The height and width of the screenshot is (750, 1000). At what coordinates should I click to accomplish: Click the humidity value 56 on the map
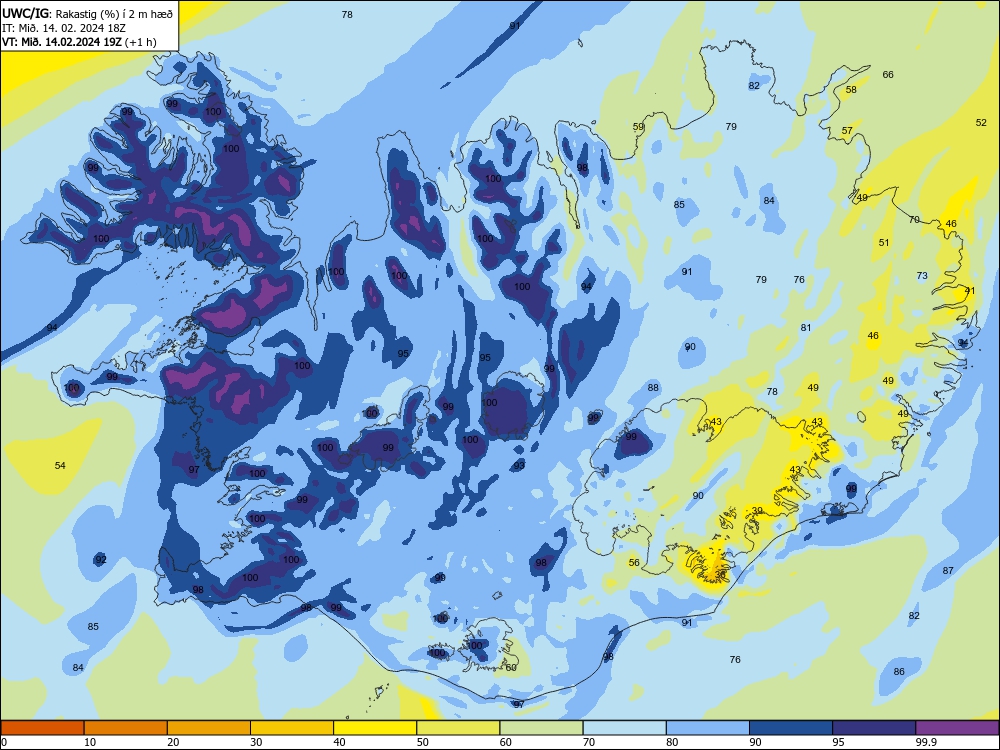[x=634, y=562]
